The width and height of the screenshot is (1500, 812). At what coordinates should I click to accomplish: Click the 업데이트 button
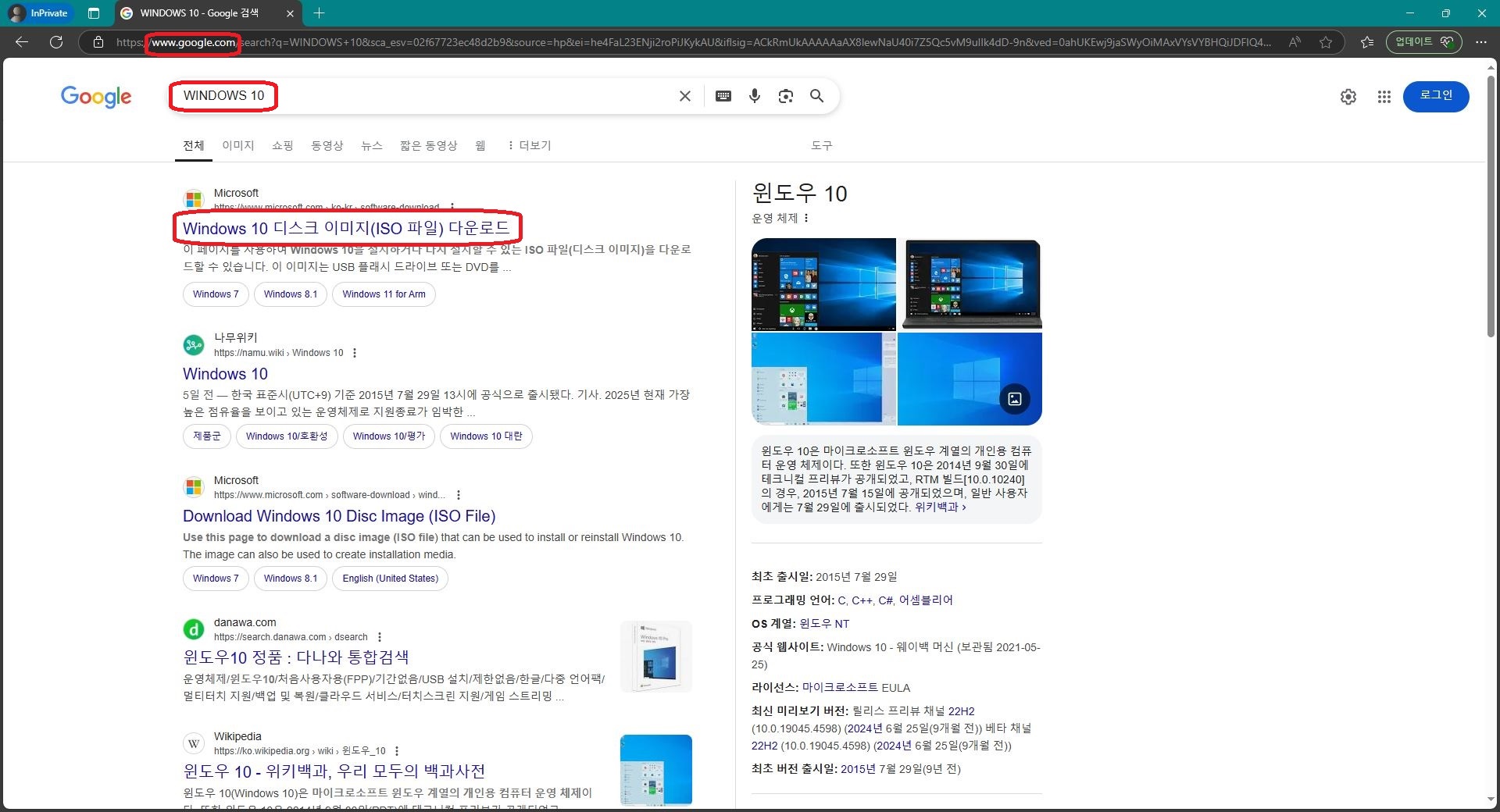(1424, 42)
